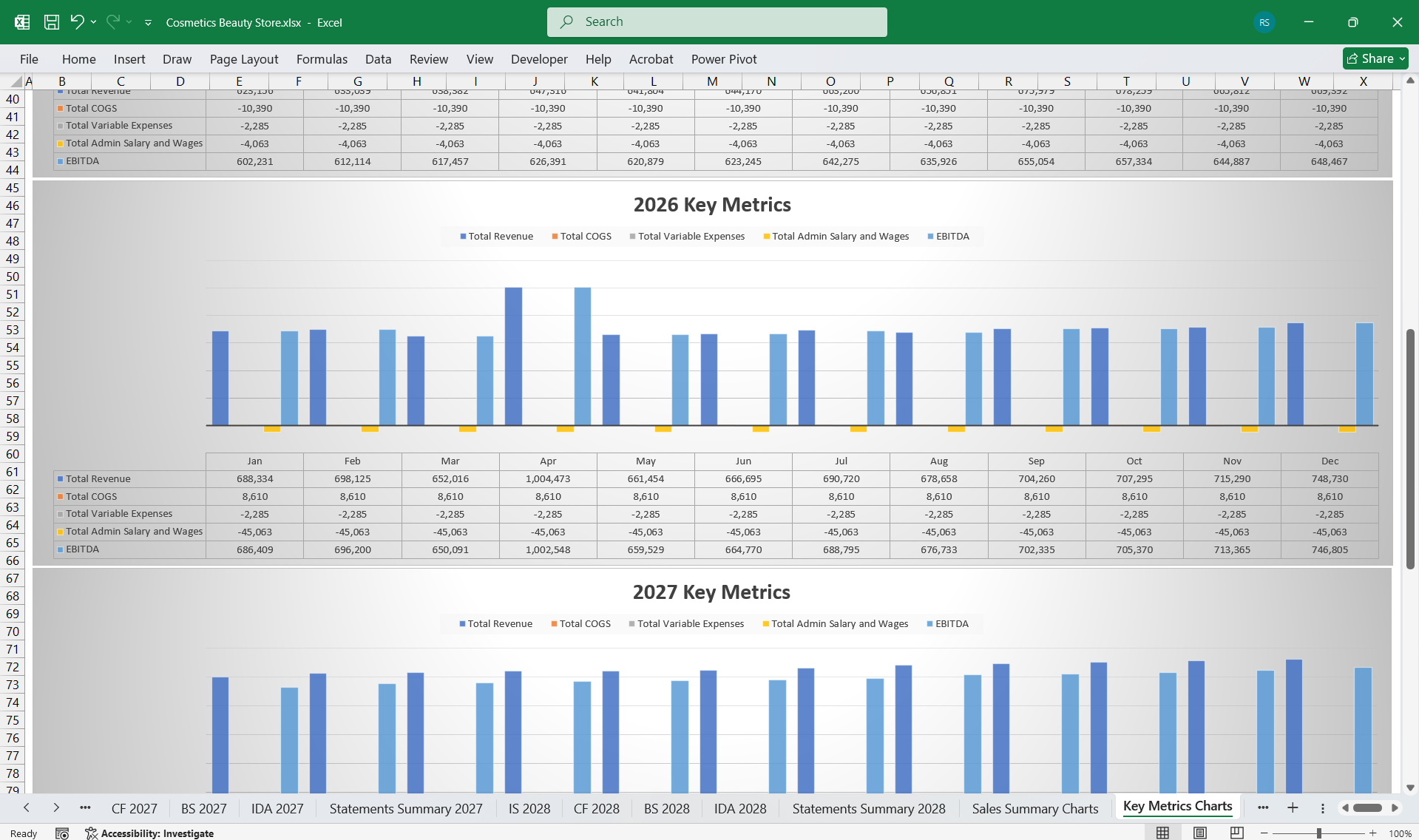The width and height of the screenshot is (1419, 840).
Task: Open the Statements Summary 2027 sheet
Action: point(406,809)
